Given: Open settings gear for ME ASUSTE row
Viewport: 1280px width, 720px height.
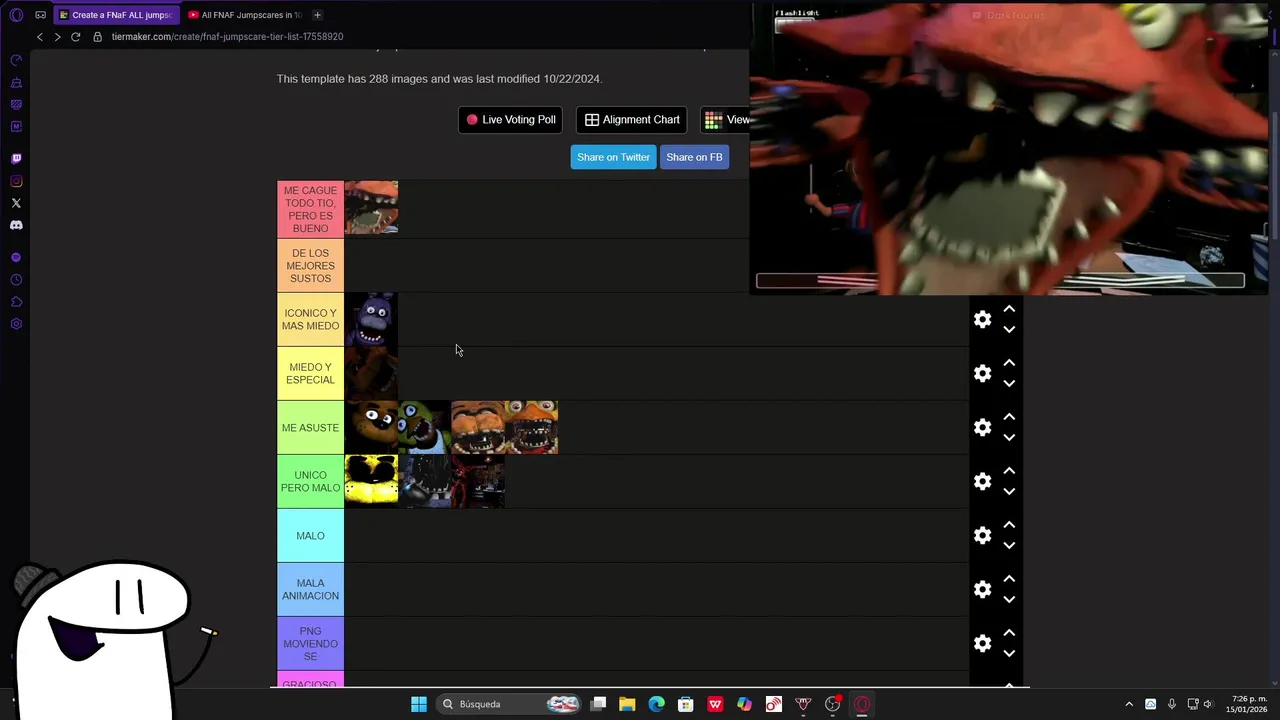Looking at the screenshot, I should 983,427.
